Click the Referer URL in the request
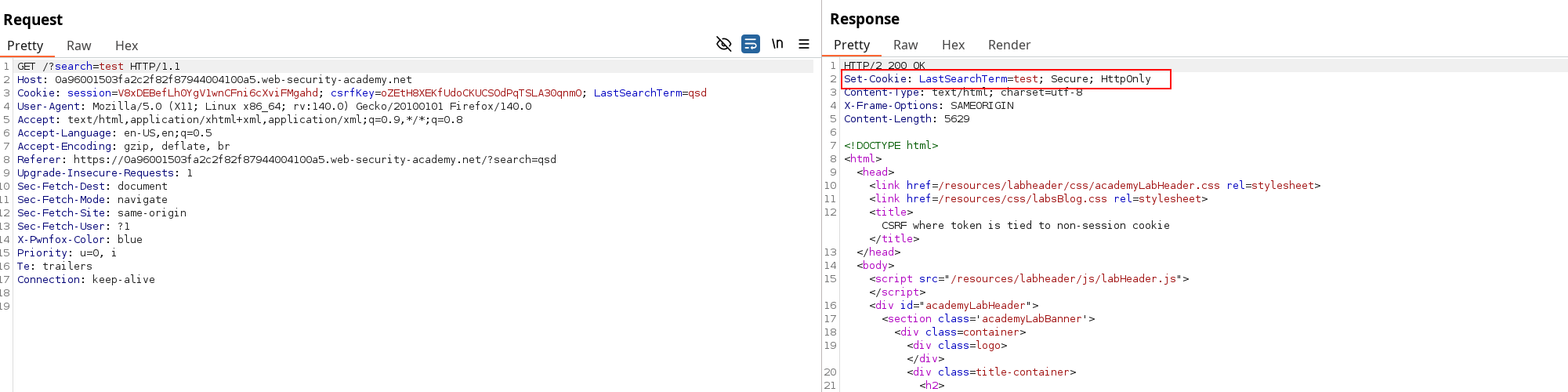 tap(314, 160)
